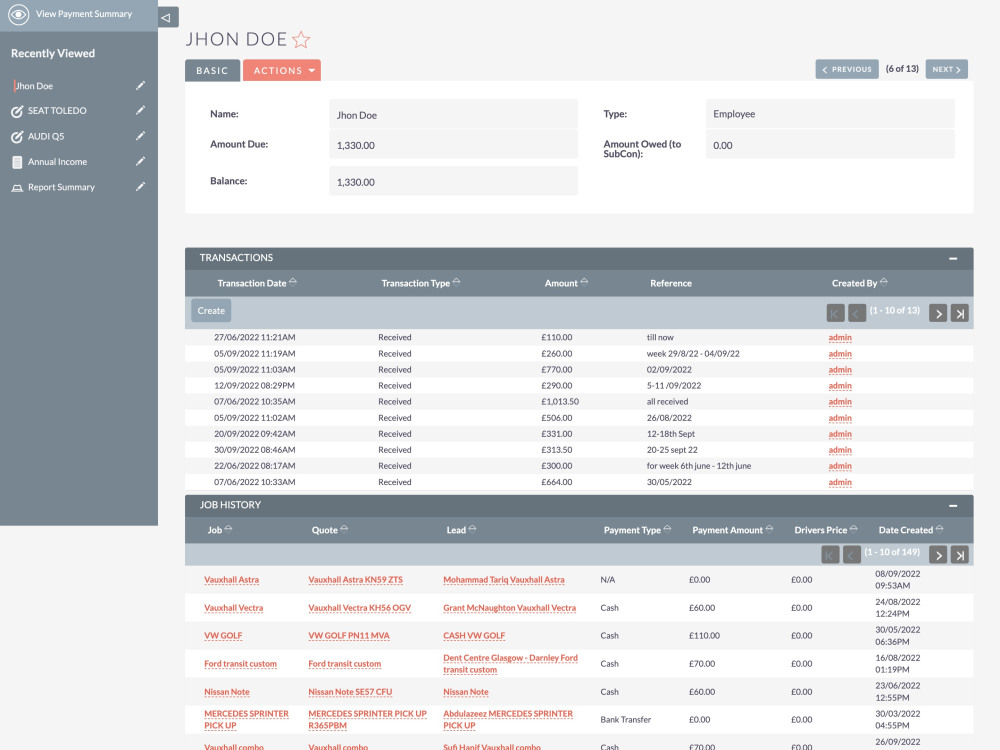Viewport: 1000px width, 750px height.
Task: Sort job history by Date Created
Action: click(x=911, y=530)
